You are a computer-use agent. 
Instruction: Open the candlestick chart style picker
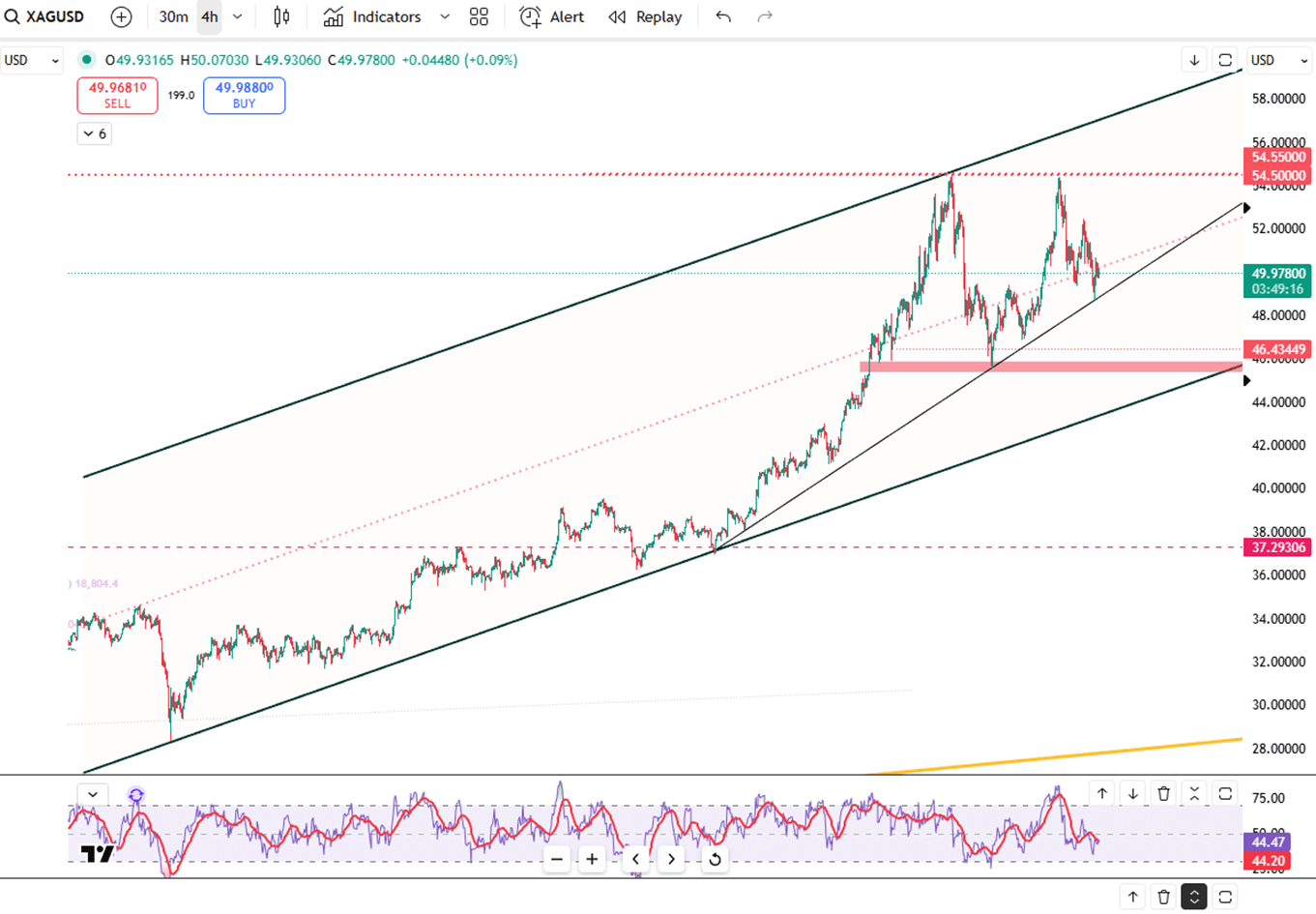(281, 16)
